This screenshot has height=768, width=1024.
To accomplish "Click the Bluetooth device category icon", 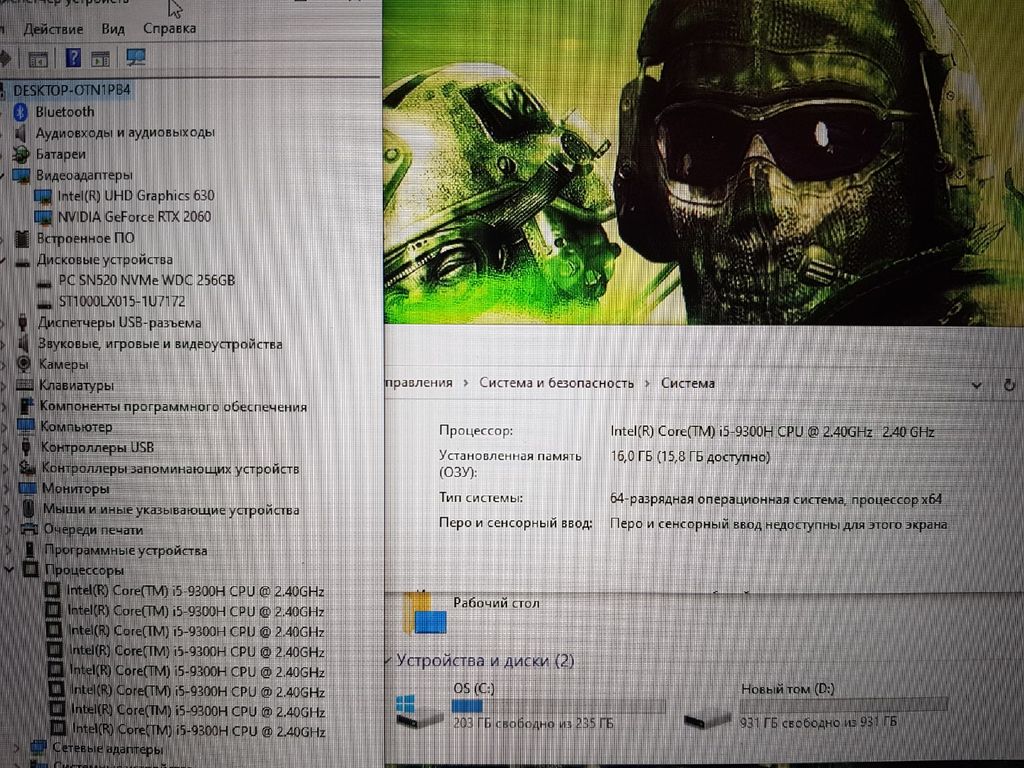I will click(20, 111).
